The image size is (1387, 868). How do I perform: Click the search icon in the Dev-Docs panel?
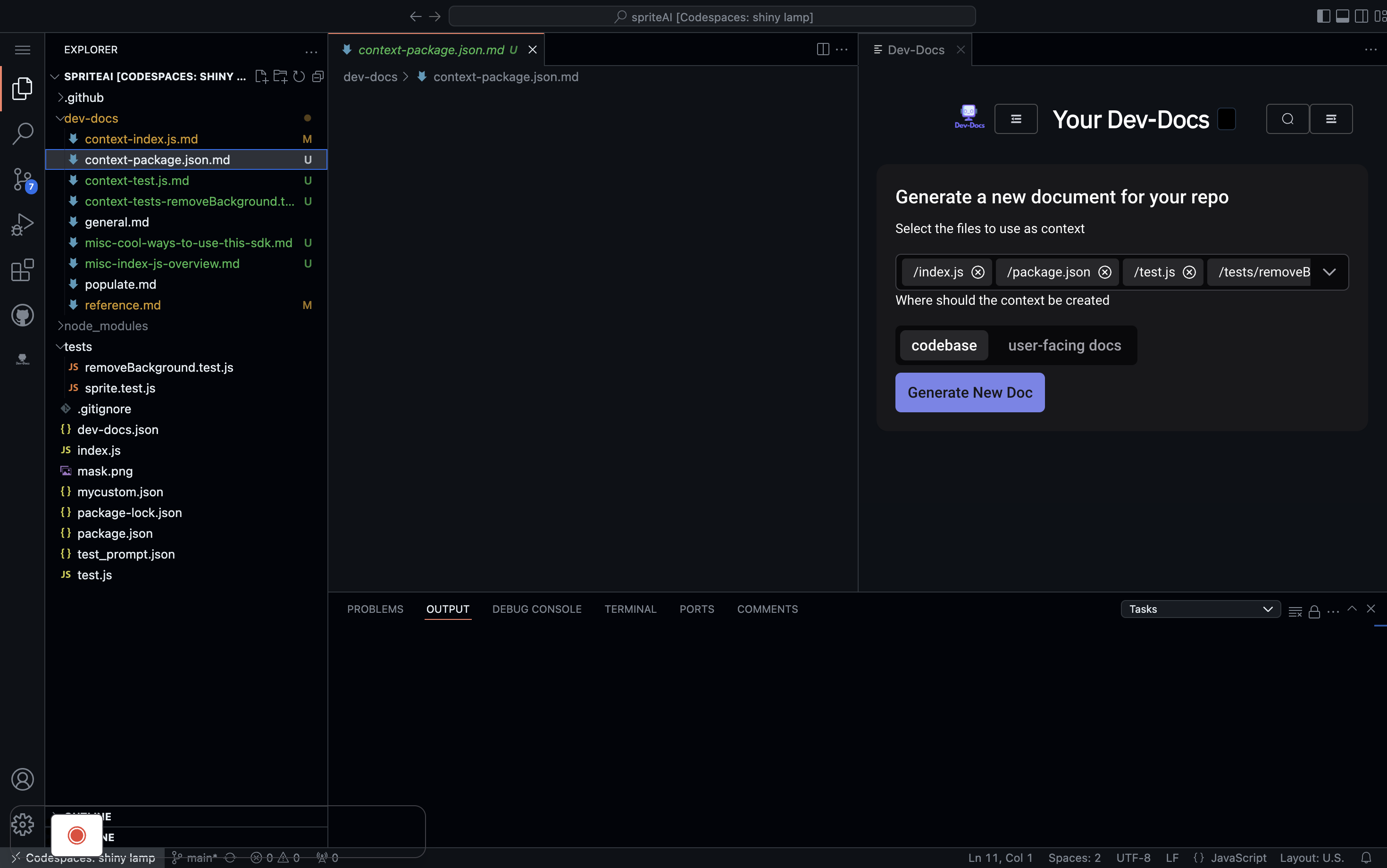(1287, 119)
